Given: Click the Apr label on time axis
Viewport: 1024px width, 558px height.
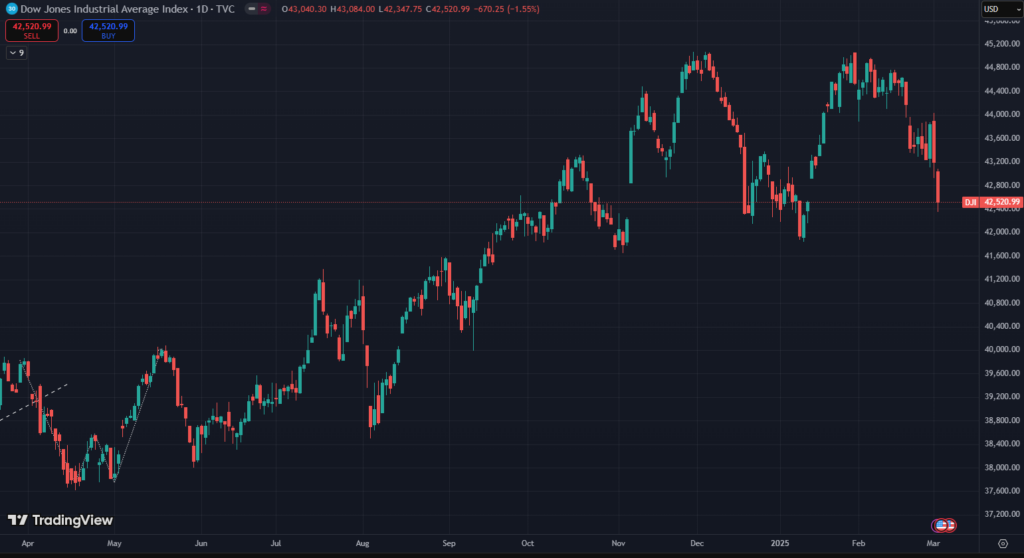Looking at the screenshot, I should [x=27, y=543].
